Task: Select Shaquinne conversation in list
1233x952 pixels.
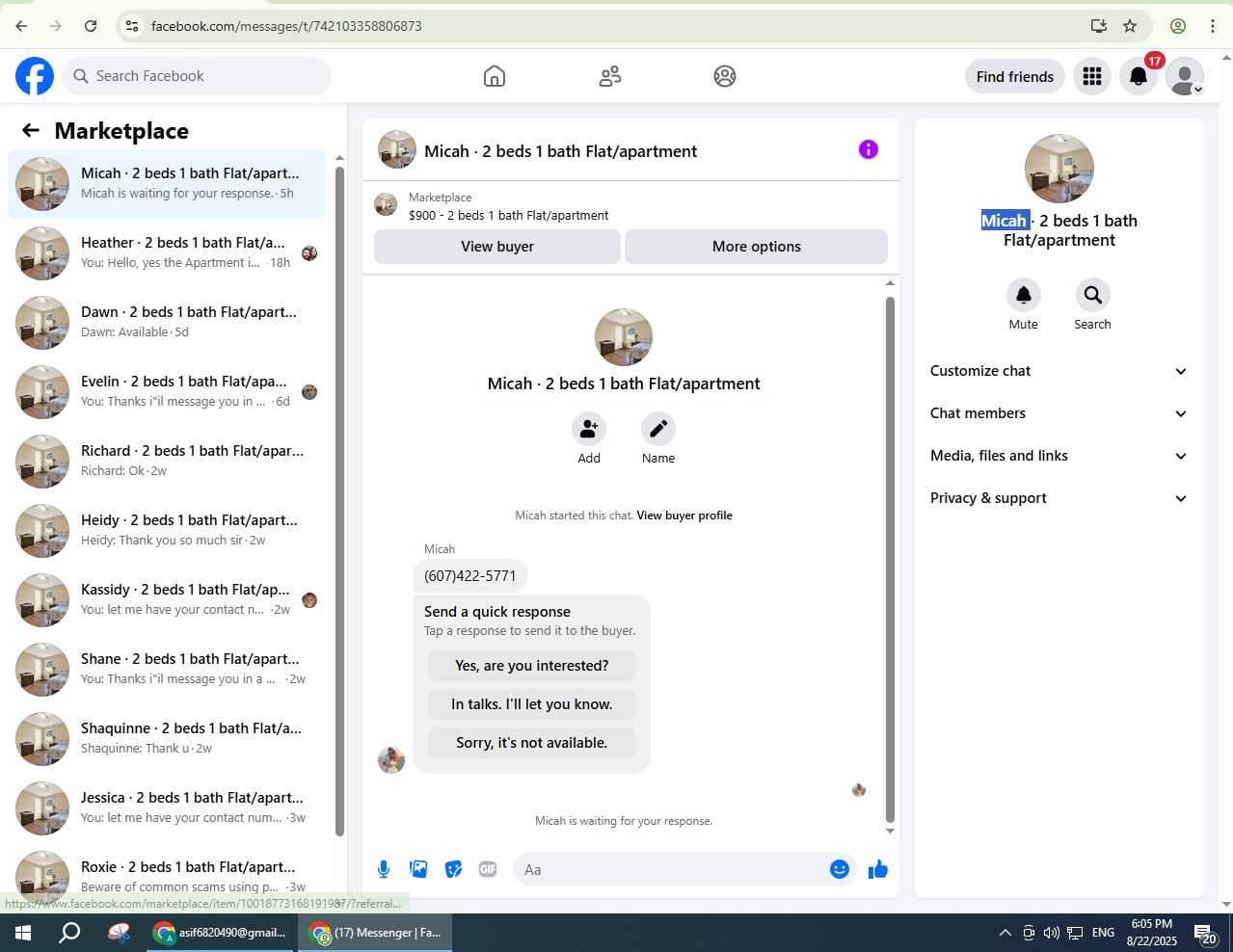Action: click(x=167, y=739)
